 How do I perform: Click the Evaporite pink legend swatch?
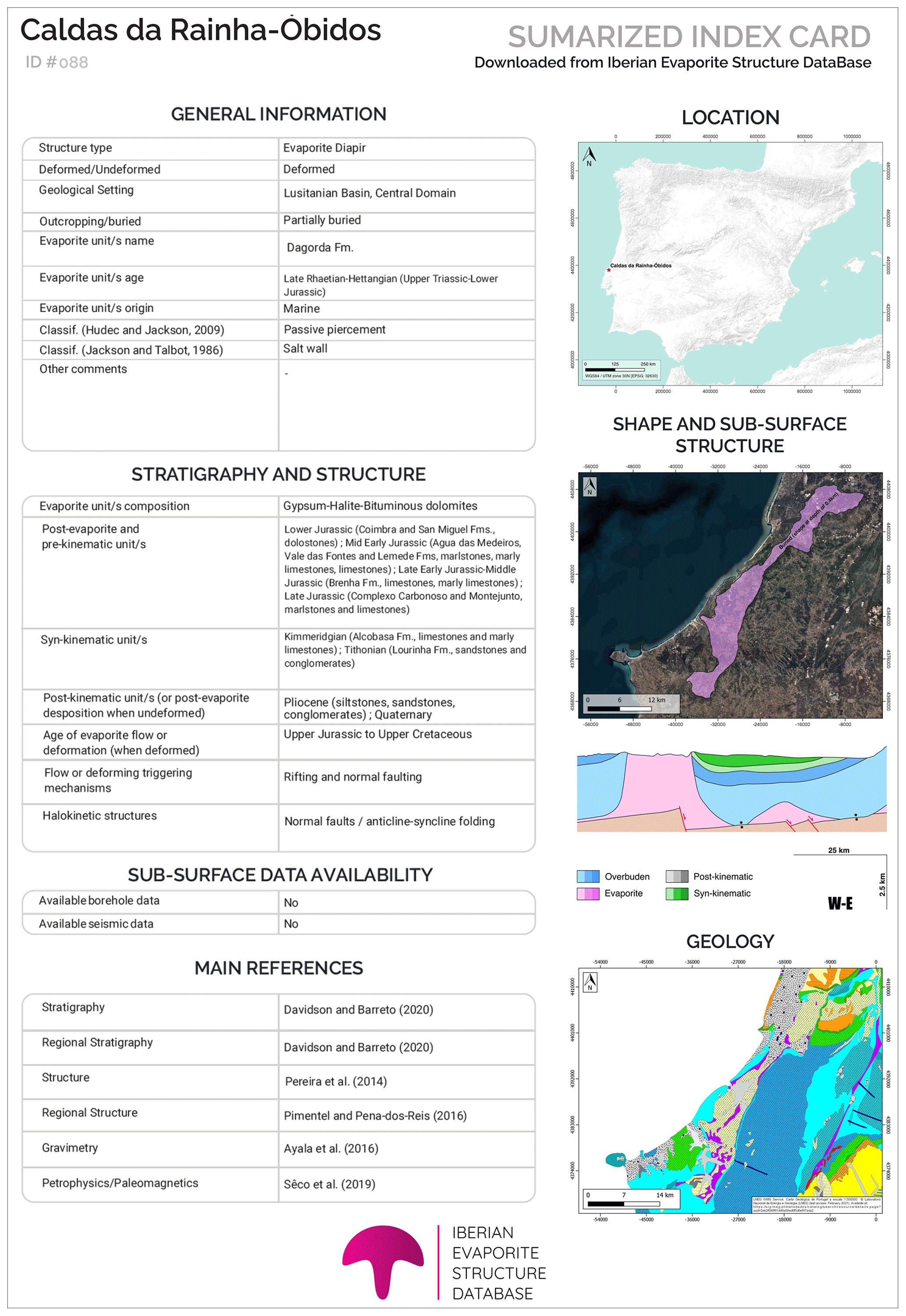[587, 893]
